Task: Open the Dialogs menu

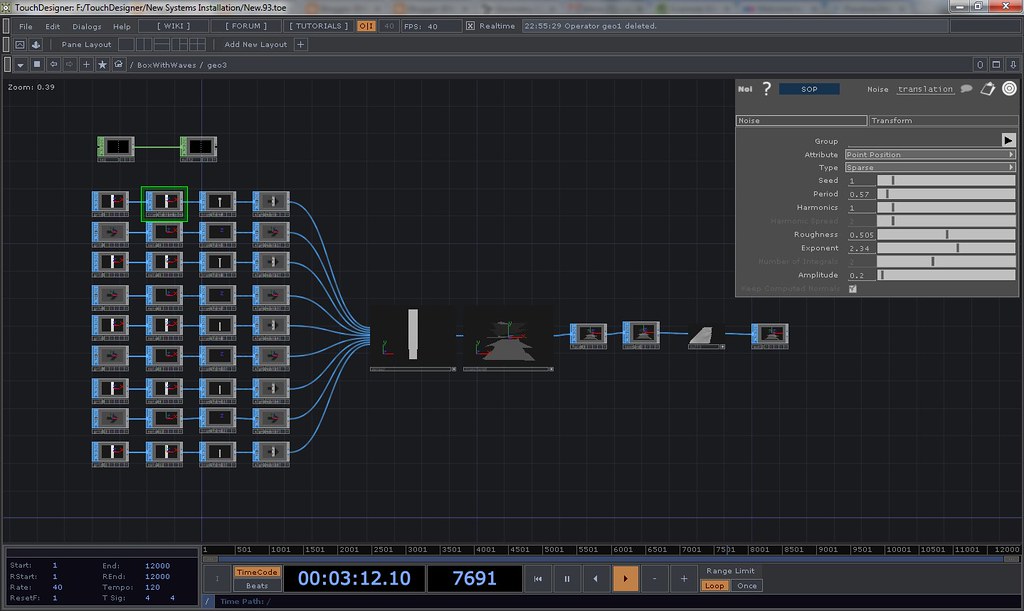Action: (x=87, y=26)
